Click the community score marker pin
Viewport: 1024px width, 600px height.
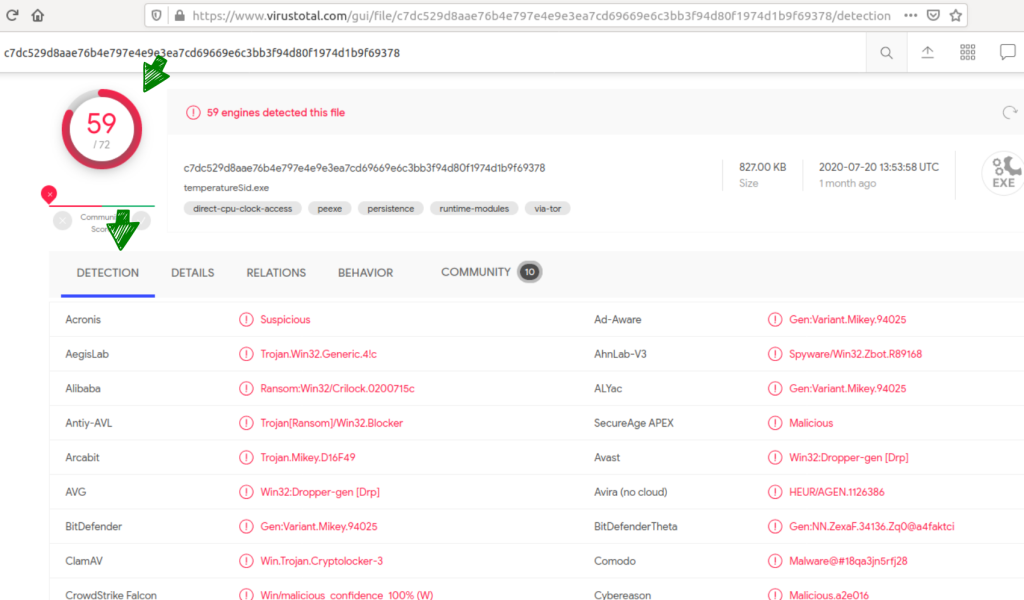[48, 194]
